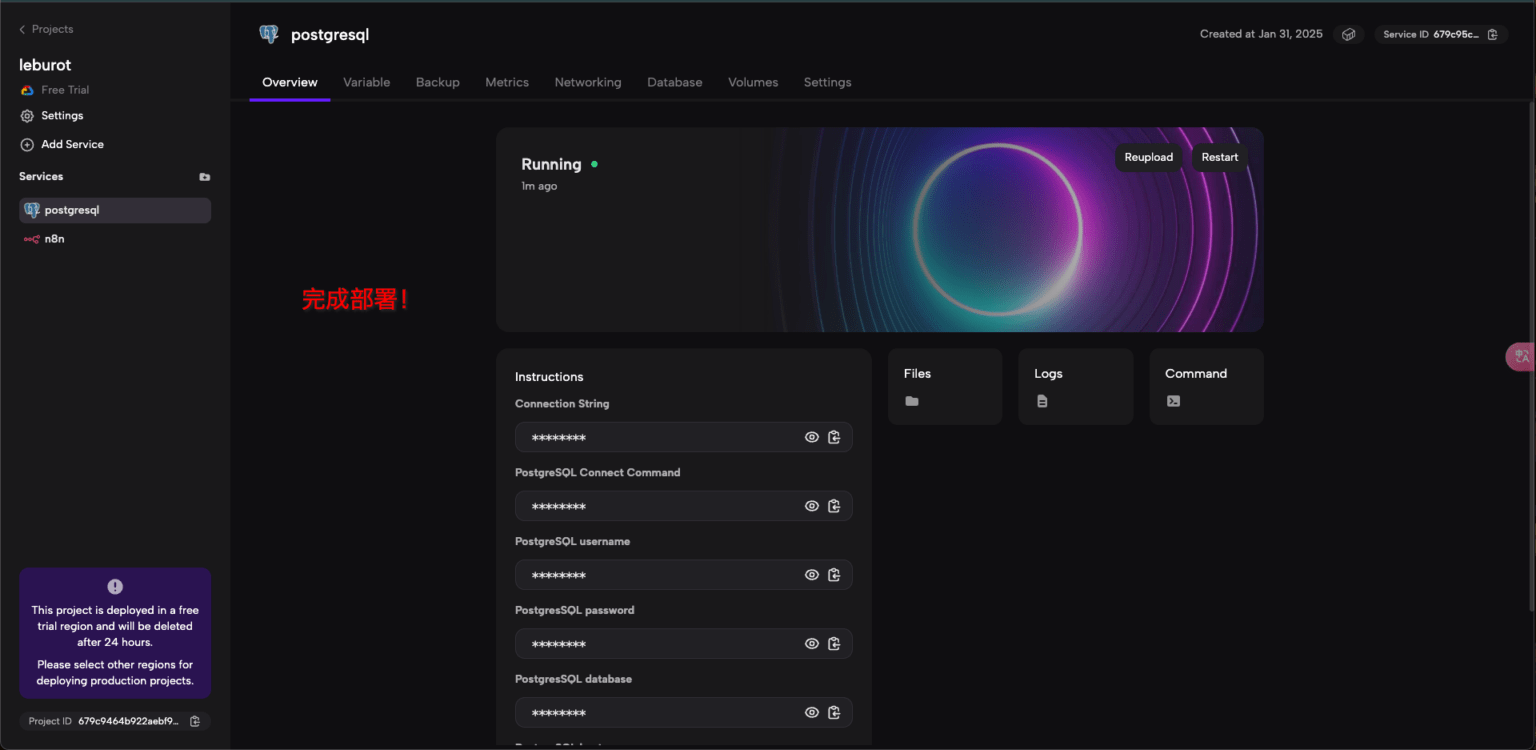
Task: Open the Networking tab
Action: coord(588,82)
